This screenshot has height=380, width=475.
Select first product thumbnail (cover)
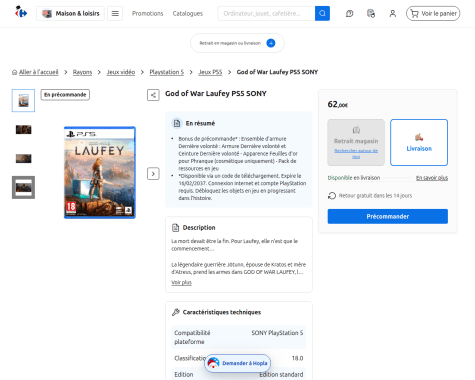[23, 100]
